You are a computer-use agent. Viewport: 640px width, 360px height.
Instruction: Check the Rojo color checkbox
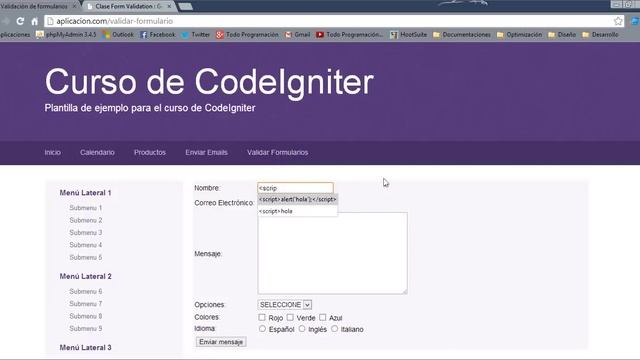tap(262, 317)
